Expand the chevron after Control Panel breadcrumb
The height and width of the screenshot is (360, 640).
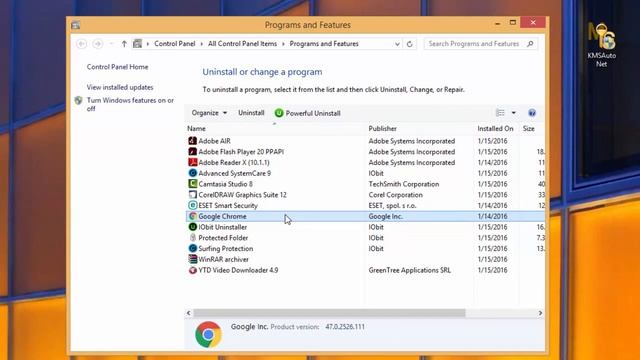(x=202, y=44)
